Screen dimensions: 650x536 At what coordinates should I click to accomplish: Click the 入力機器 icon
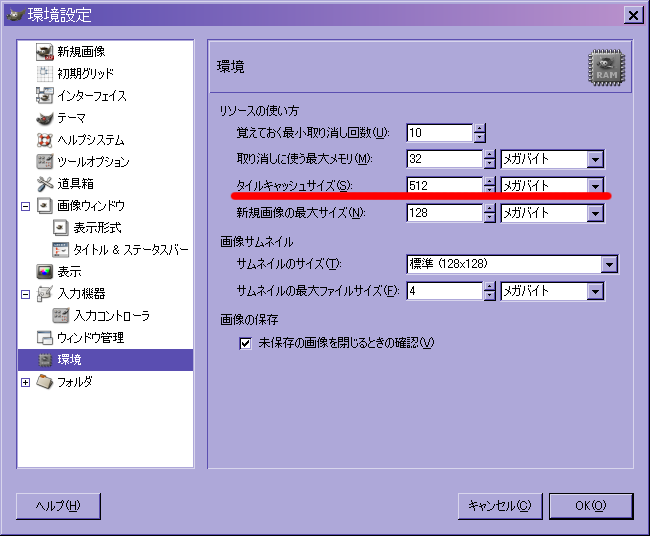pos(44,293)
